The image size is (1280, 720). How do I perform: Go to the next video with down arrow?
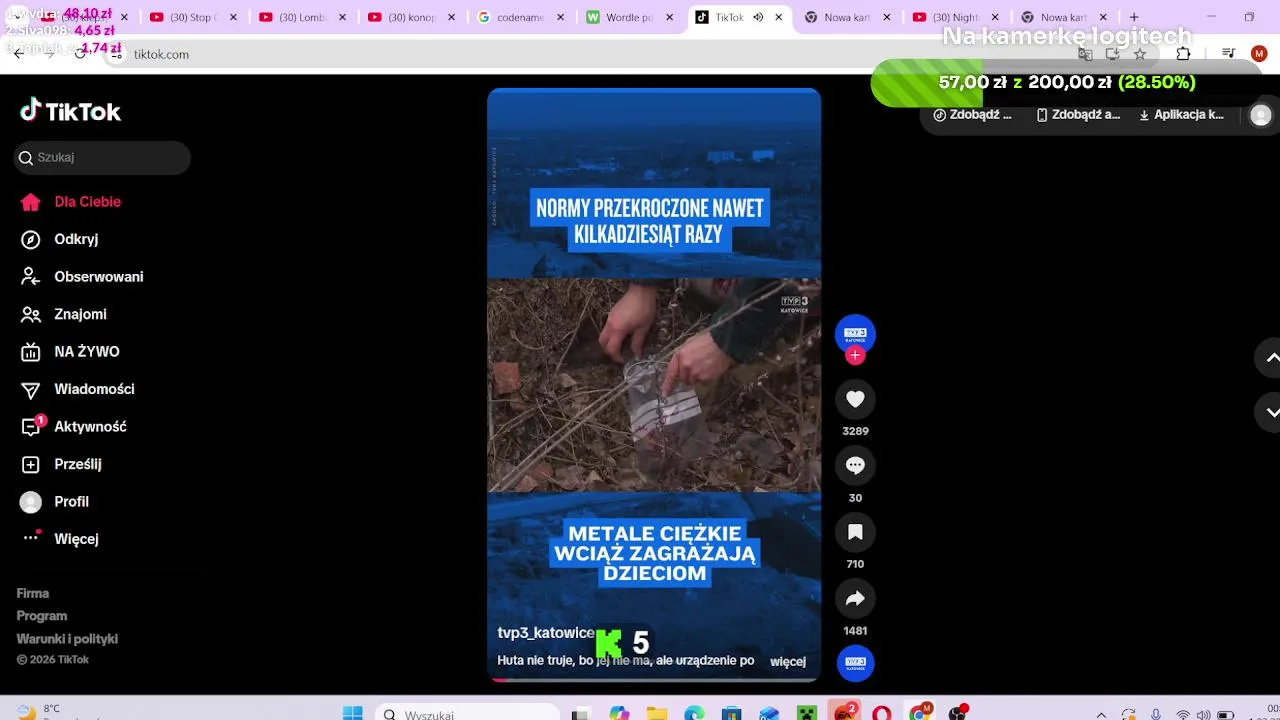1272,412
